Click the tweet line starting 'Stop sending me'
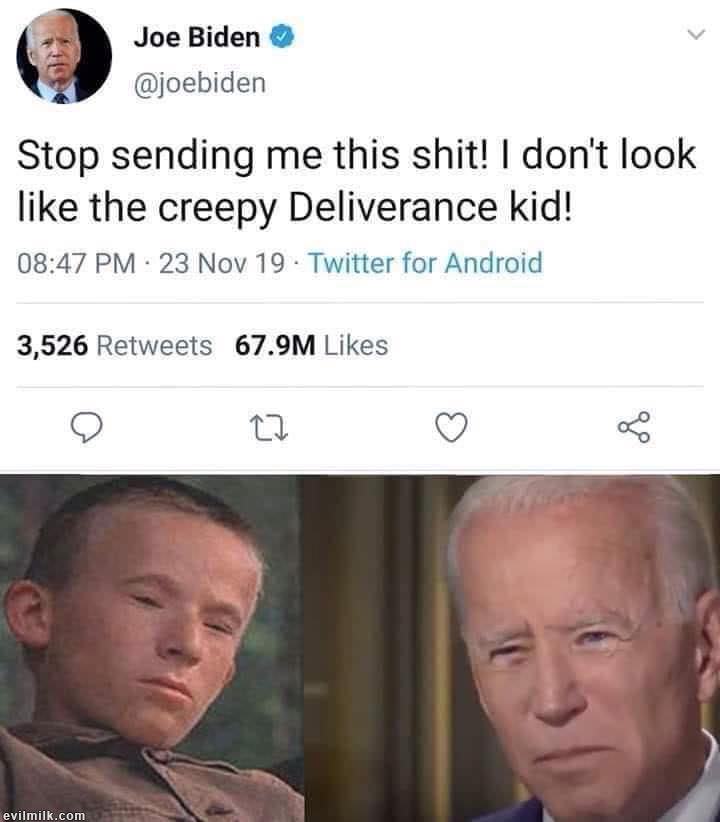Image resolution: width=720 pixels, height=822 pixels. pos(357,156)
